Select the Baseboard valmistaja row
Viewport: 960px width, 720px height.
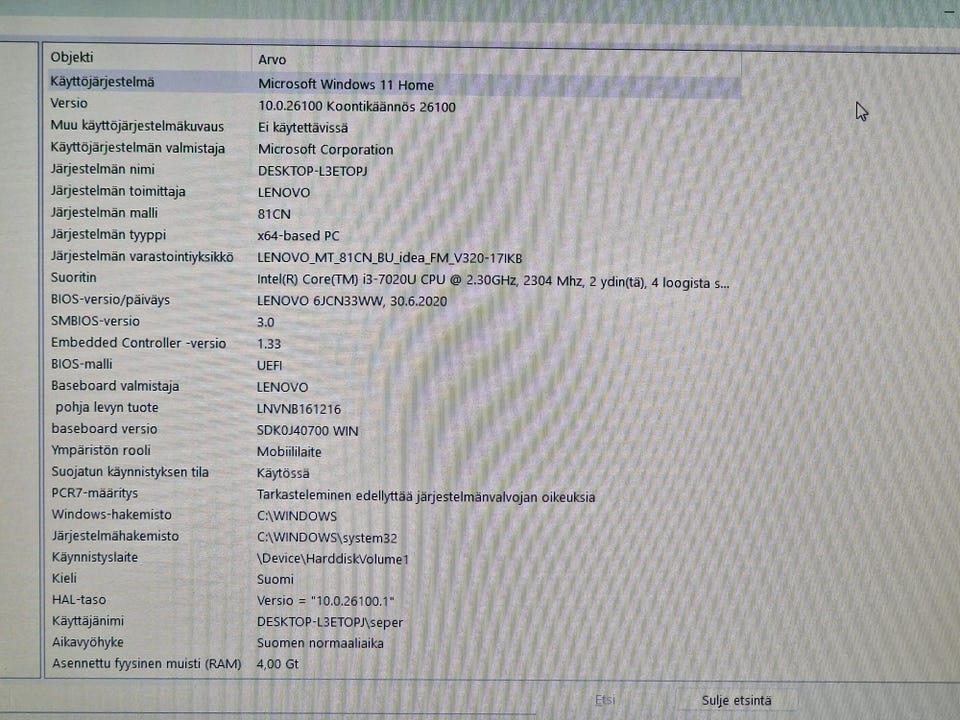click(115, 386)
